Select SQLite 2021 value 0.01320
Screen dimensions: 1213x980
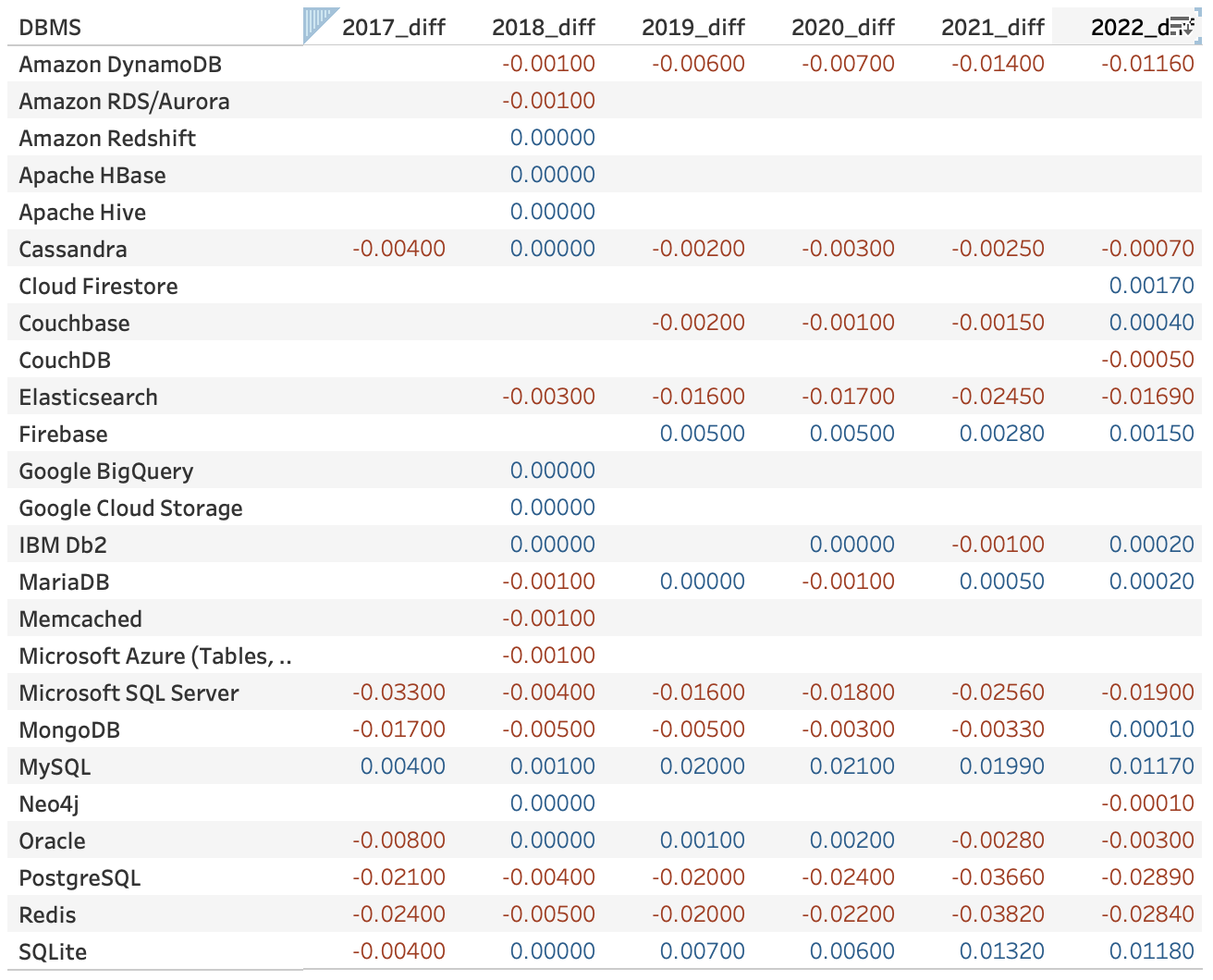(1002, 951)
